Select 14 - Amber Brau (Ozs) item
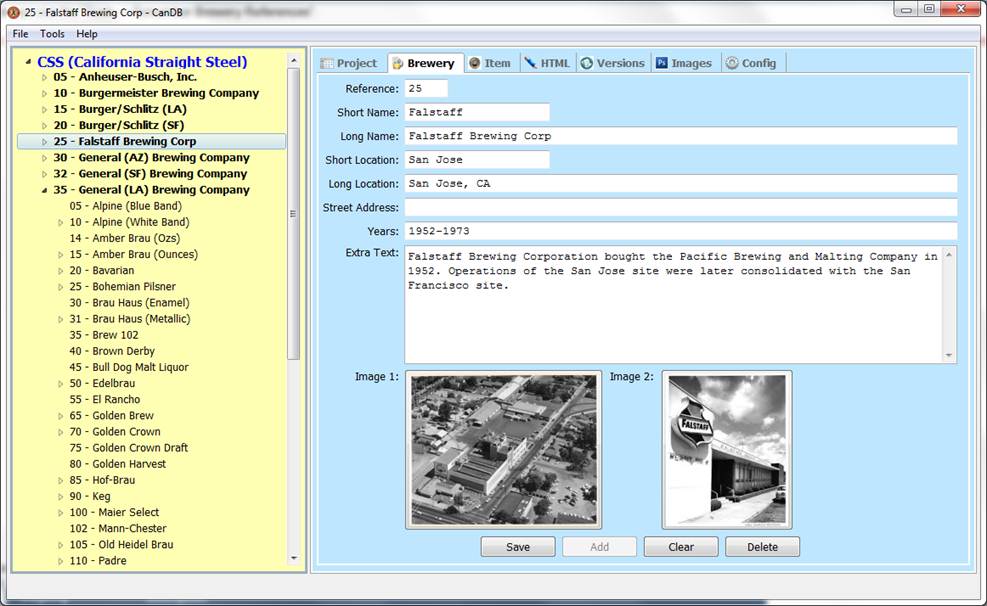The height and width of the screenshot is (606, 987). pyautogui.click(x=125, y=238)
